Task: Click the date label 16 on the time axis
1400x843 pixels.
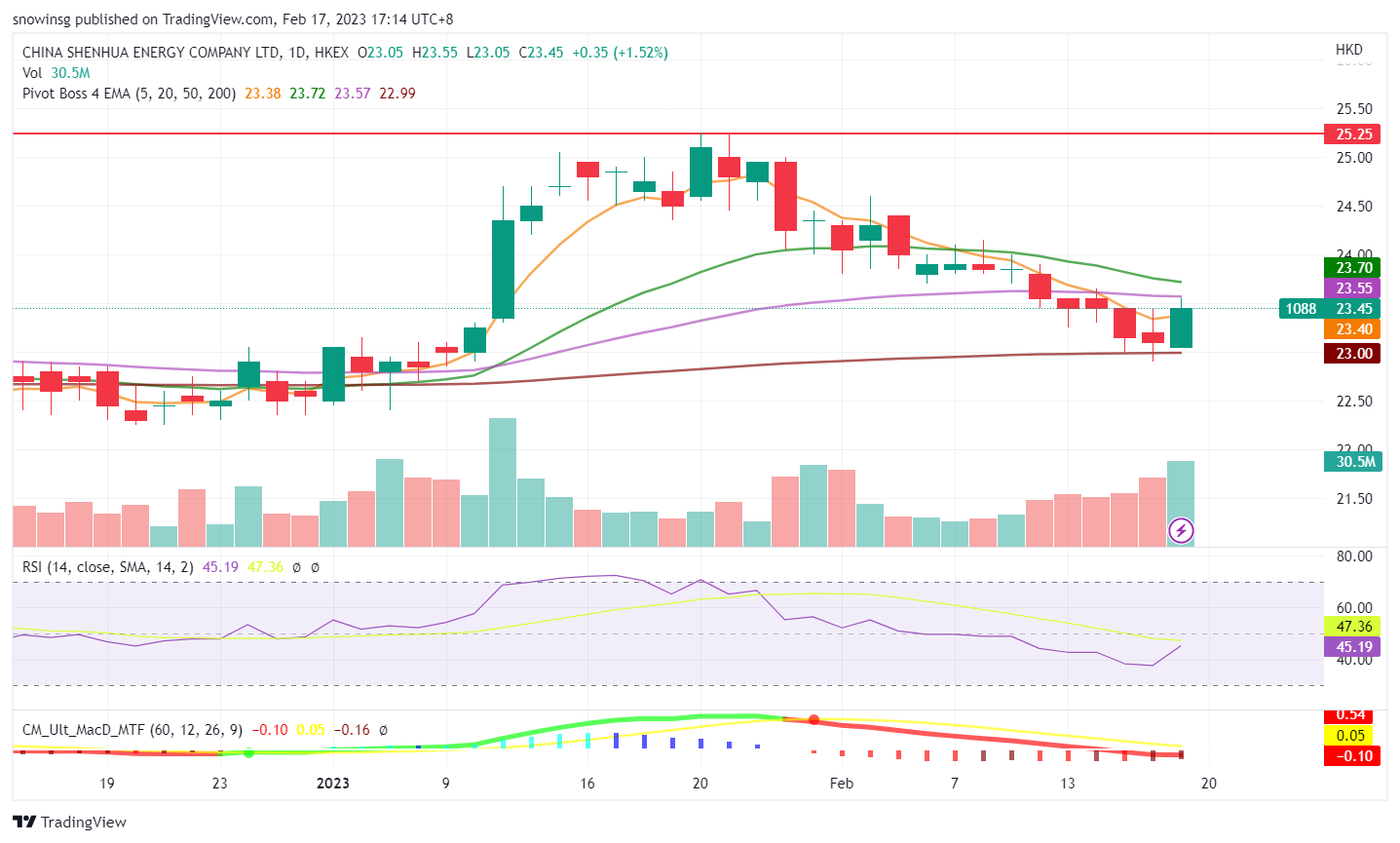Action: tap(586, 784)
